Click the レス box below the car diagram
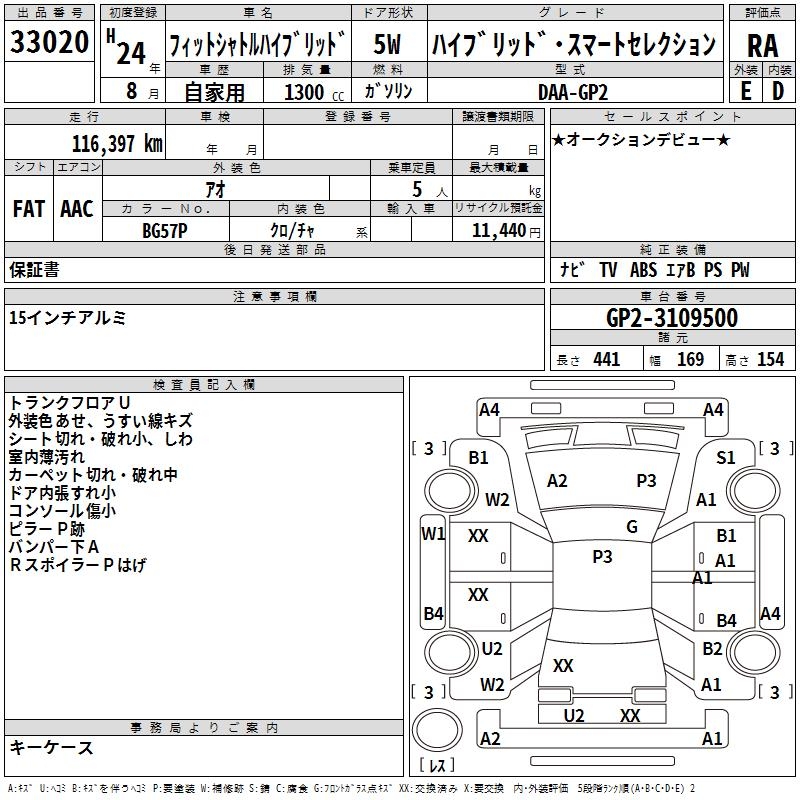800x800 pixels. [x=437, y=765]
